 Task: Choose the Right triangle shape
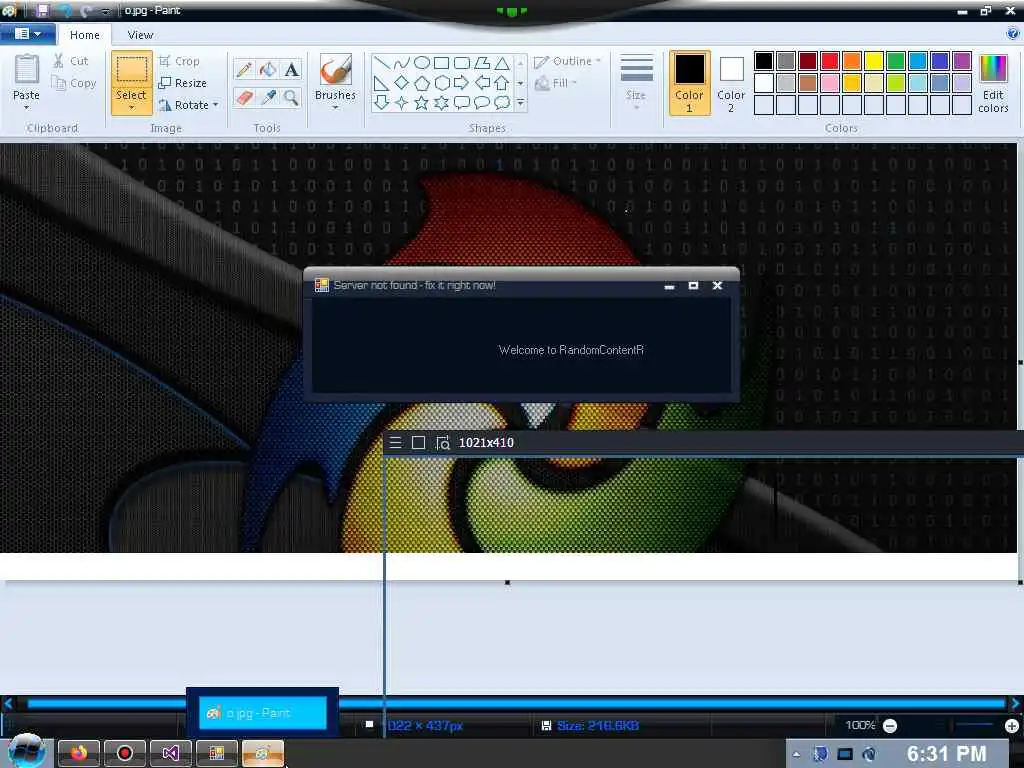click(x=382, y=83)
